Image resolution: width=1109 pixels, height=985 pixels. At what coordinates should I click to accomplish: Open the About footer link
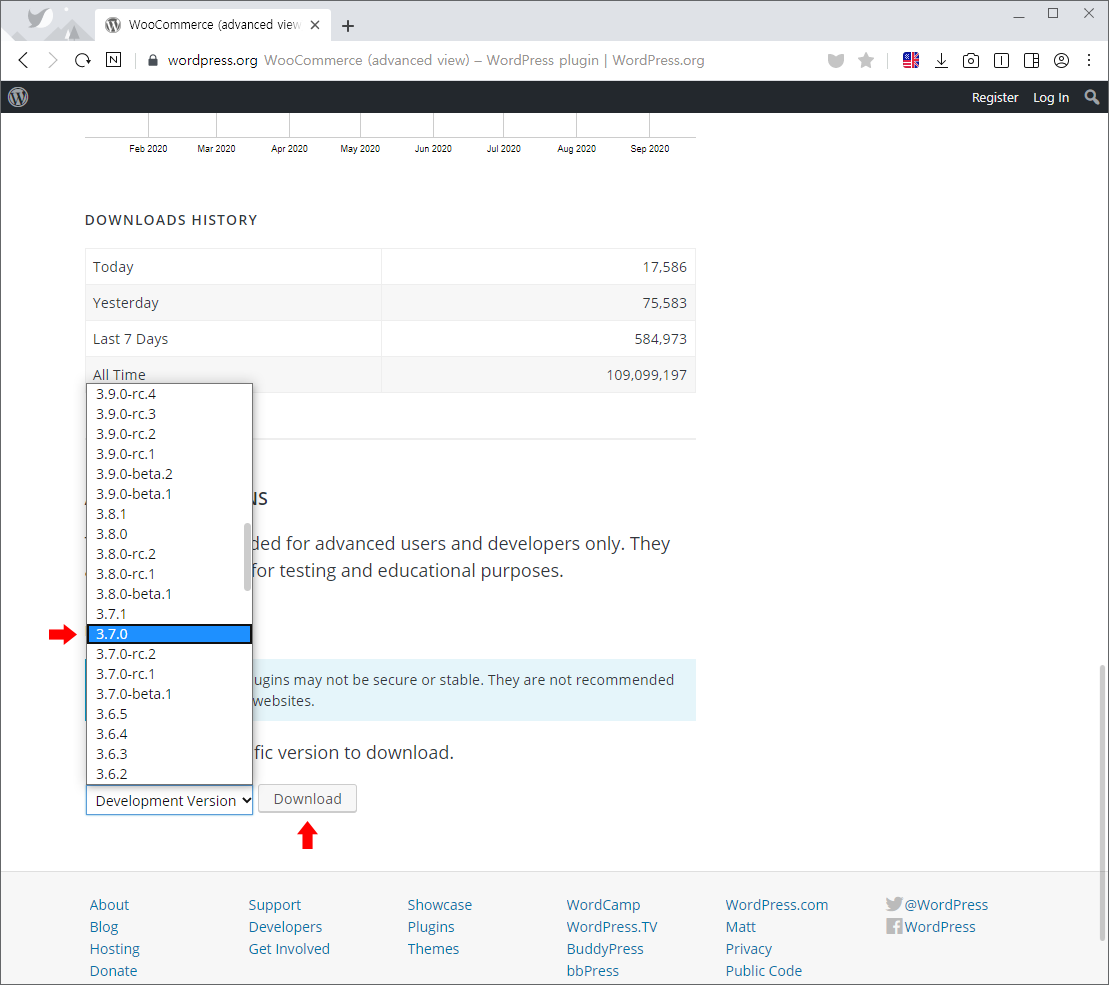click(x=109, y=904)
